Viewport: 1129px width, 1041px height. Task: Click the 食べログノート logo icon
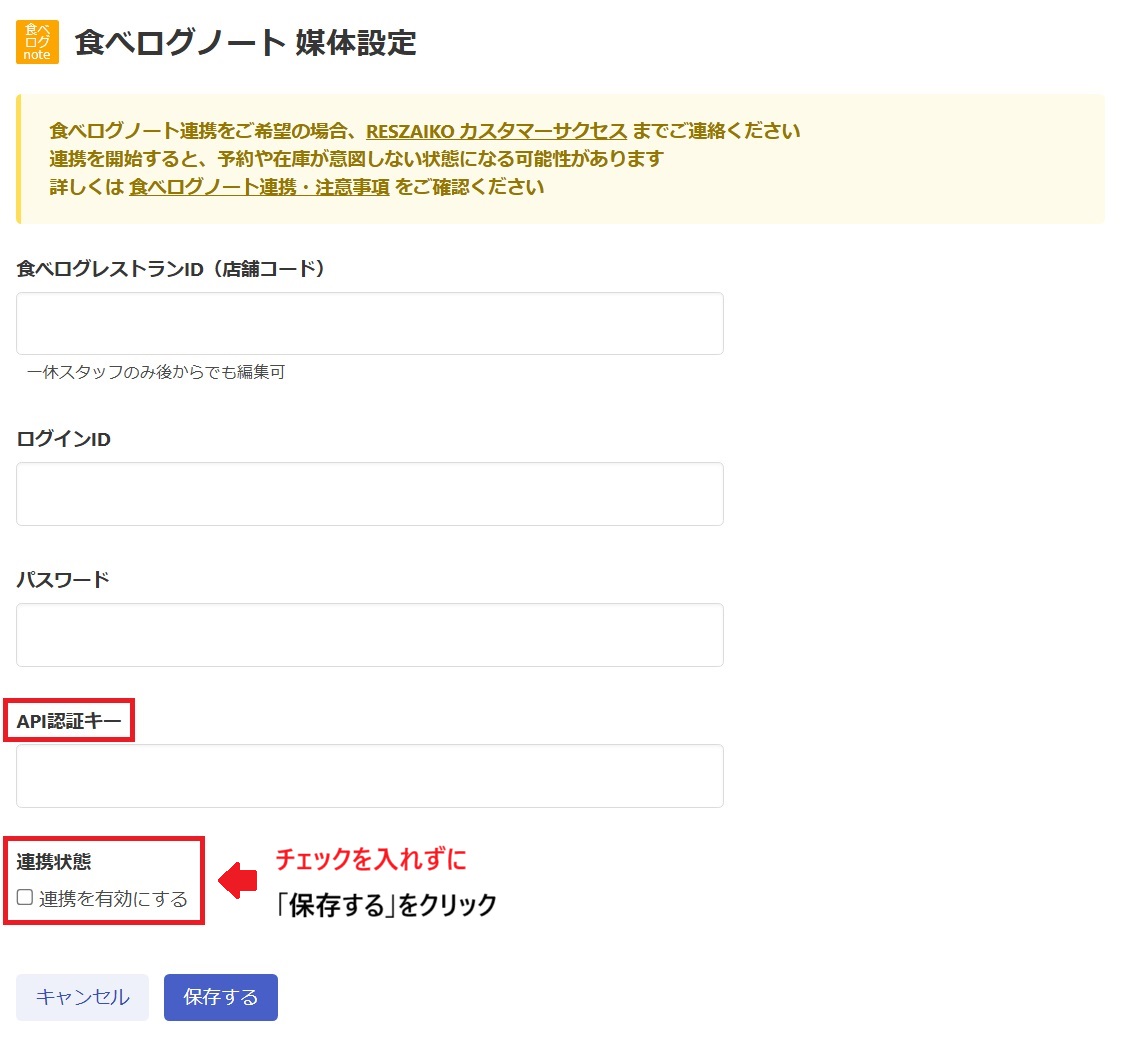point(37,42)
